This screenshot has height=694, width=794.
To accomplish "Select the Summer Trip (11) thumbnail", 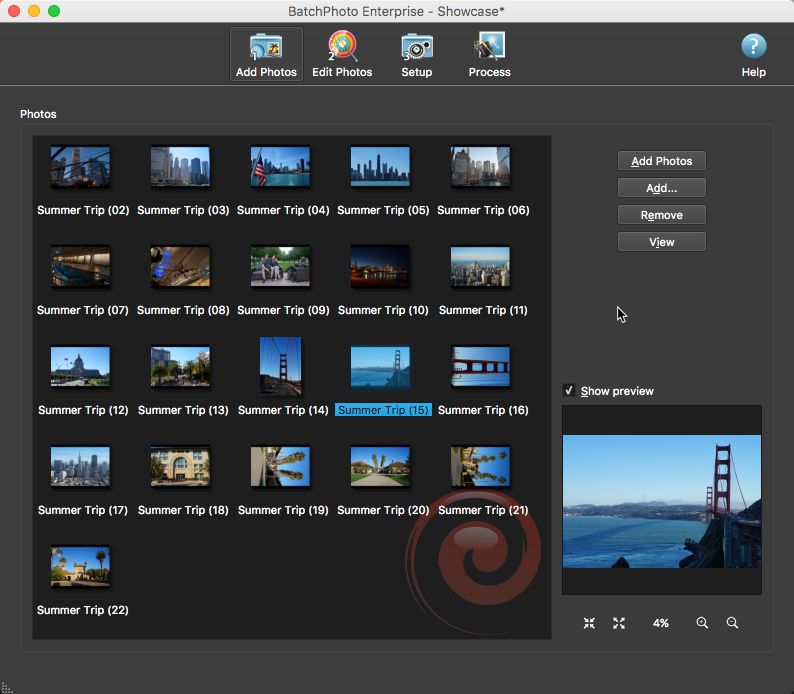I will tap(481, 266).
